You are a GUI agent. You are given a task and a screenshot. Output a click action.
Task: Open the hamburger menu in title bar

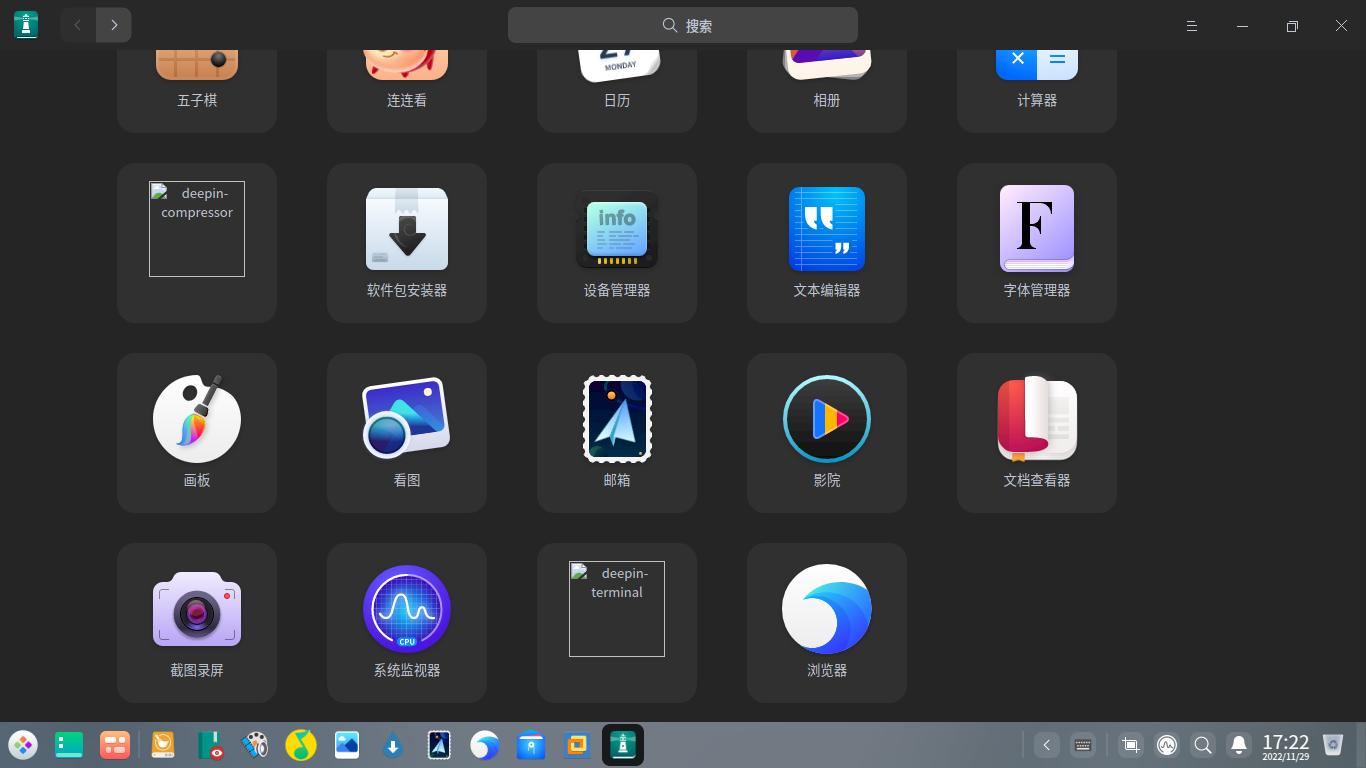coord(1192,26)
